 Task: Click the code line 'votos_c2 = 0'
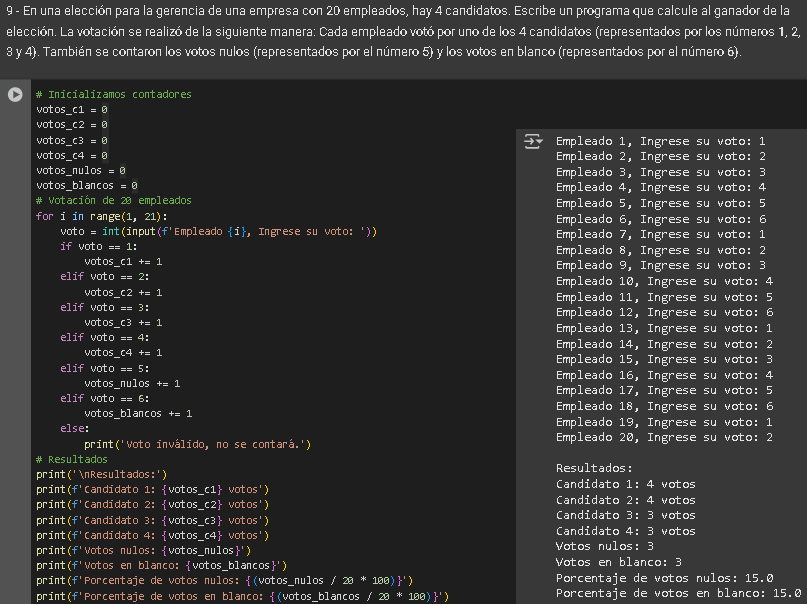coord(72,125)
